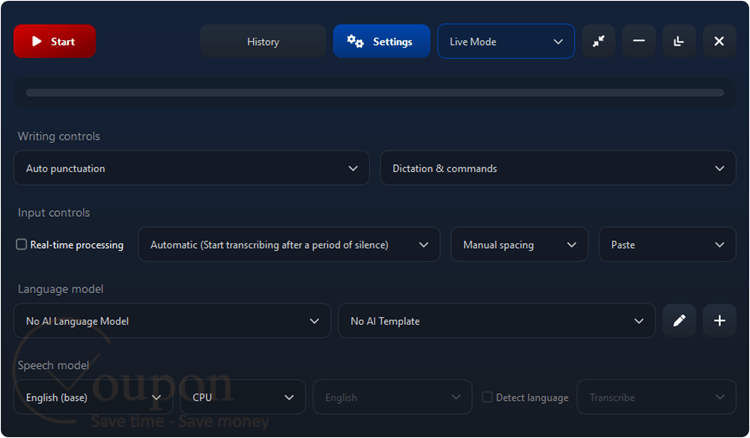Click the compact view arrows icon

pyautogui.click(x=598, y=42)
